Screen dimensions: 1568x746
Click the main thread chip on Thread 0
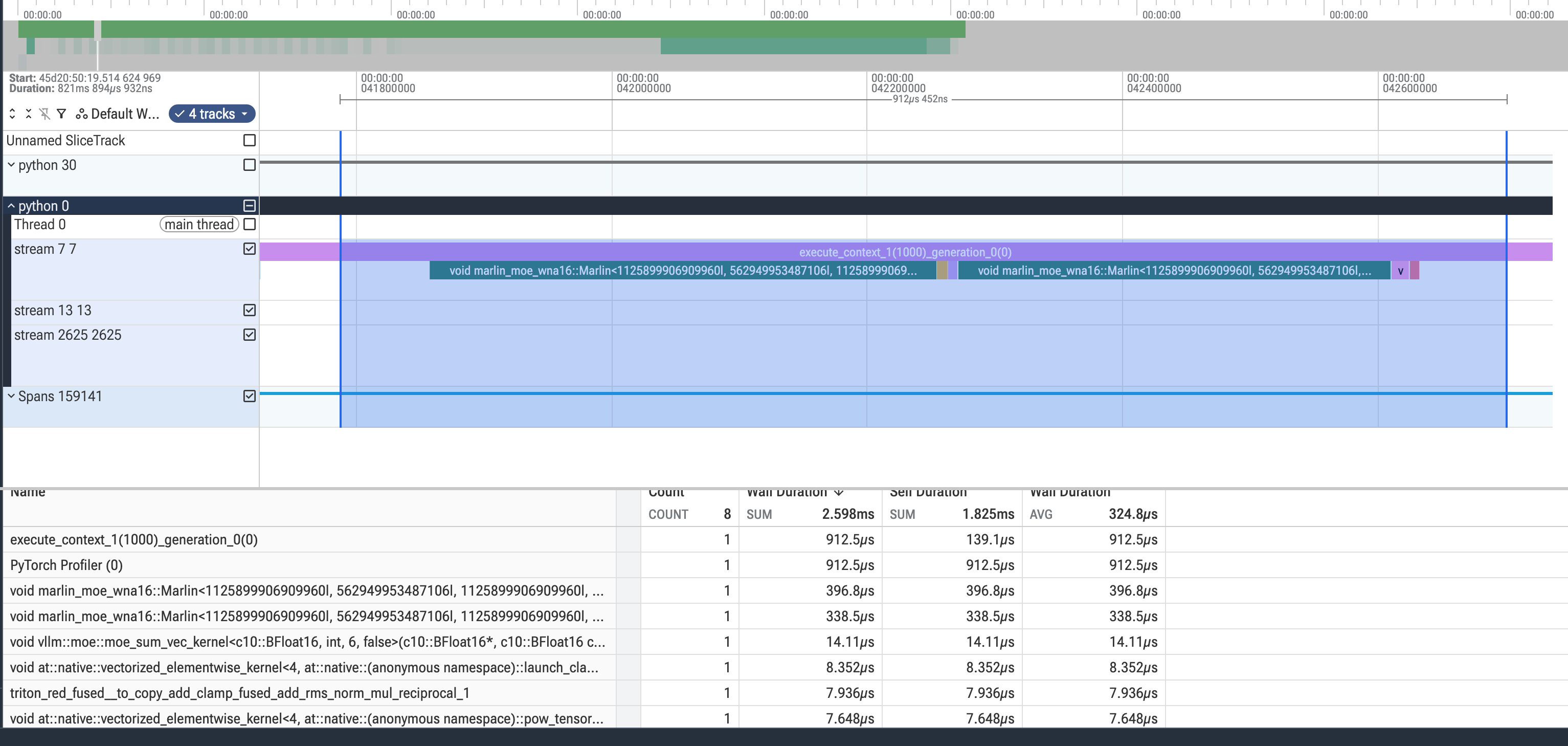(x=199, y=224)
